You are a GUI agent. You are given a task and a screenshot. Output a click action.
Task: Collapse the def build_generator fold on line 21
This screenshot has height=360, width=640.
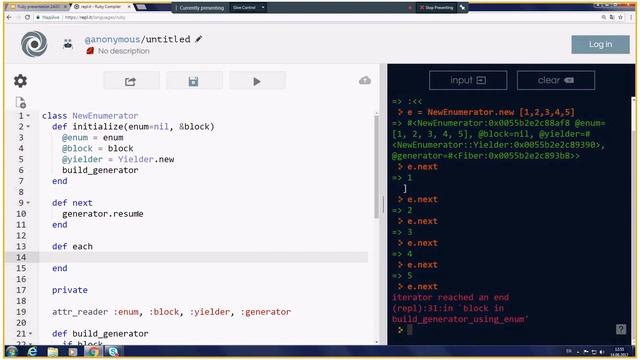30,333
